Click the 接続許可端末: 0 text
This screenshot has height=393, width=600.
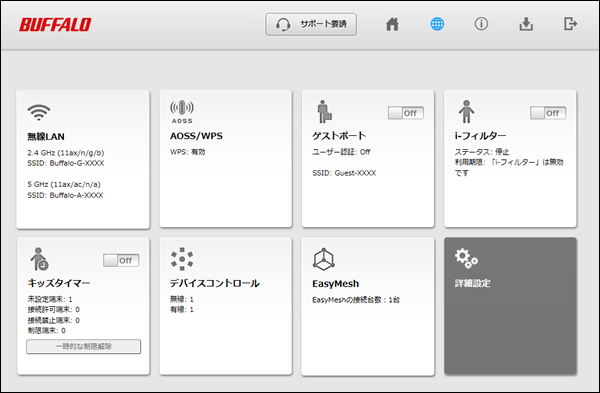(x=54, y=309)
